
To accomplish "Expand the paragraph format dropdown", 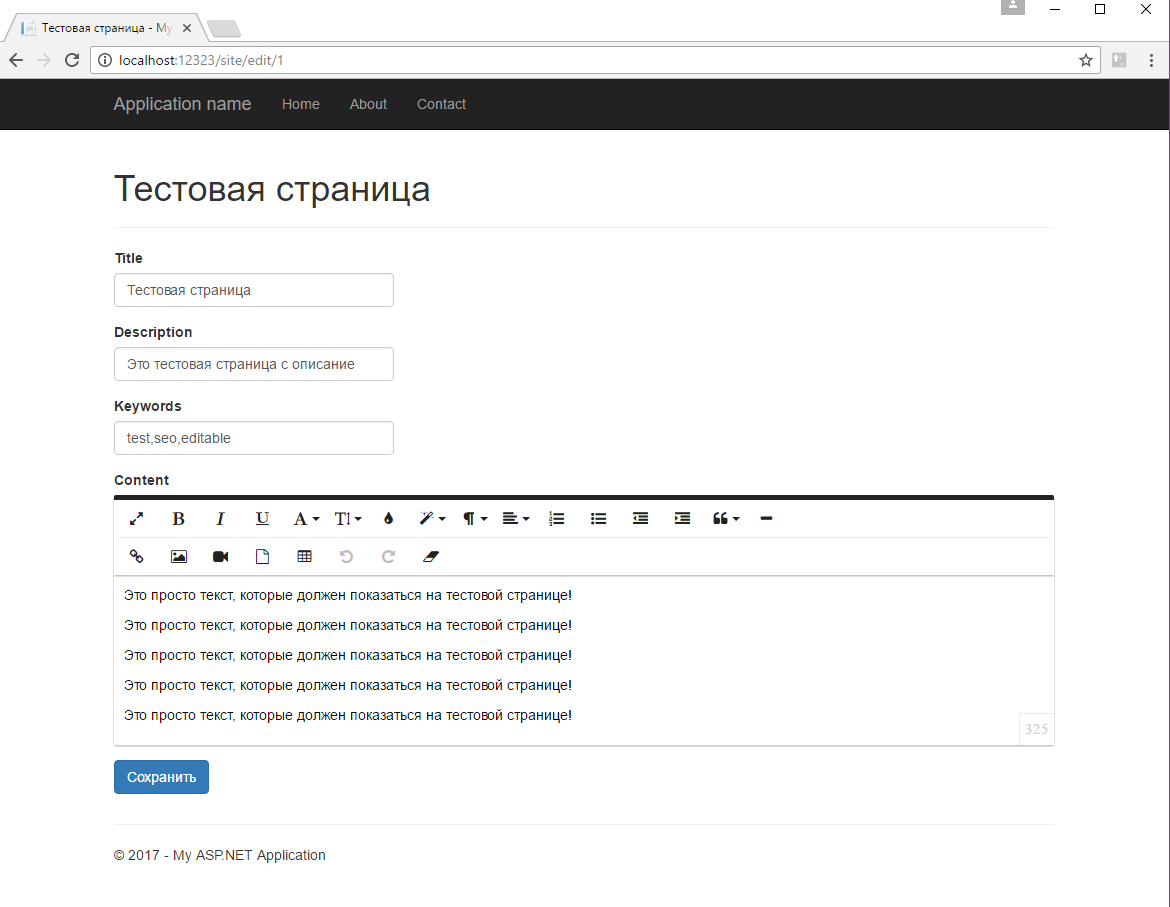I will pyautogui.click(x=475, y=518).
